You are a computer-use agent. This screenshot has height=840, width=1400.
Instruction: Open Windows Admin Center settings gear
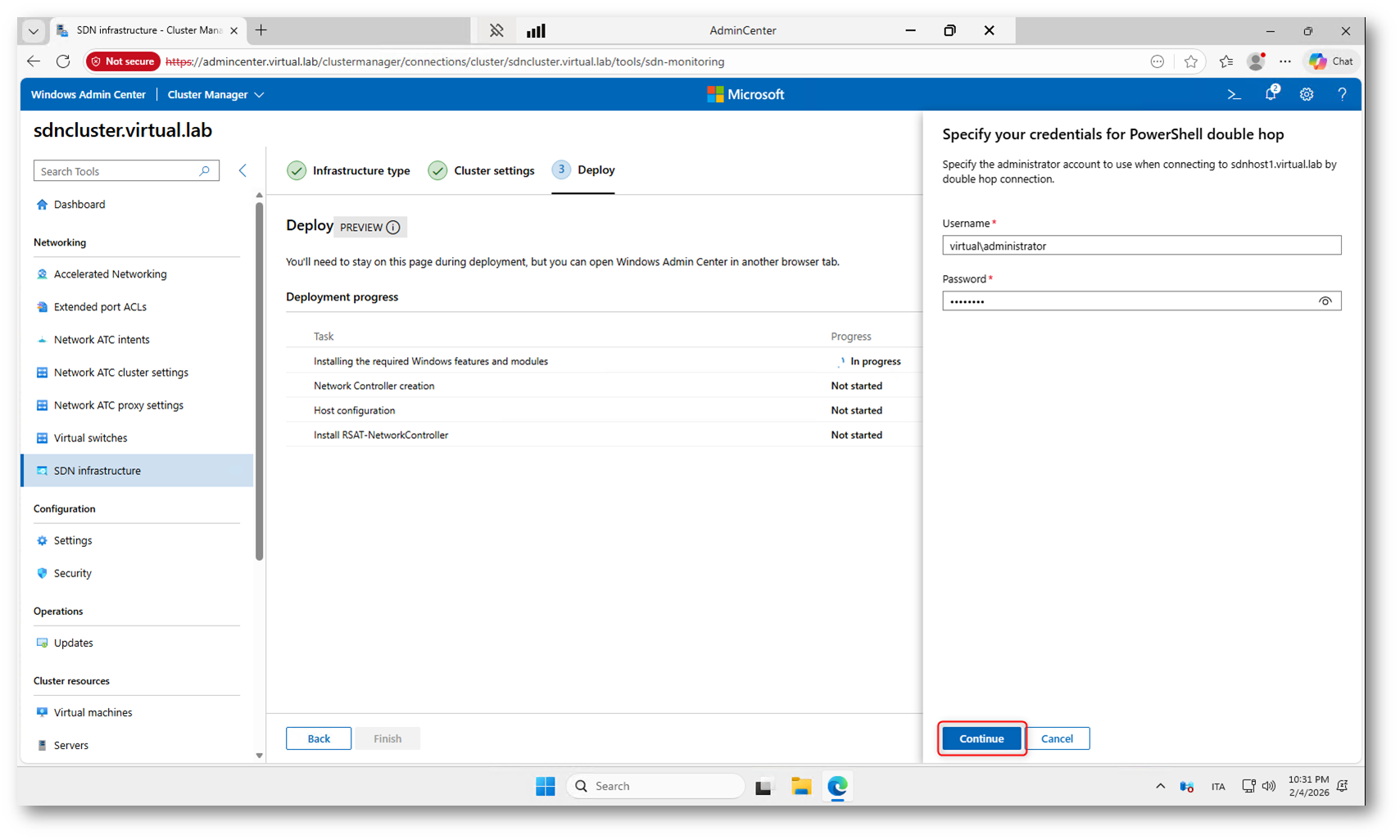[1307, 95]
